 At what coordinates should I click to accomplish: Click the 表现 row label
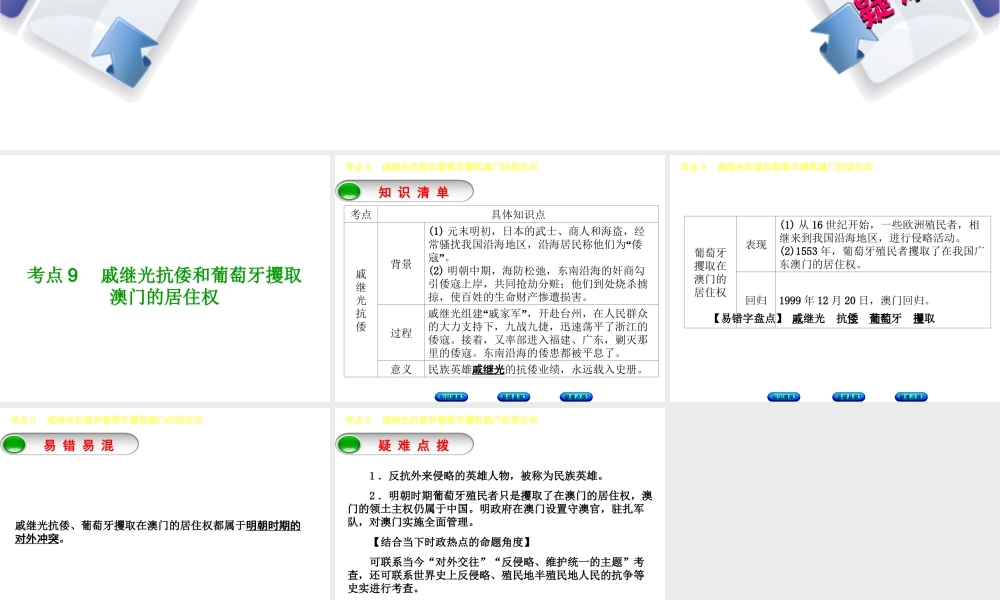tap(756, 244)
